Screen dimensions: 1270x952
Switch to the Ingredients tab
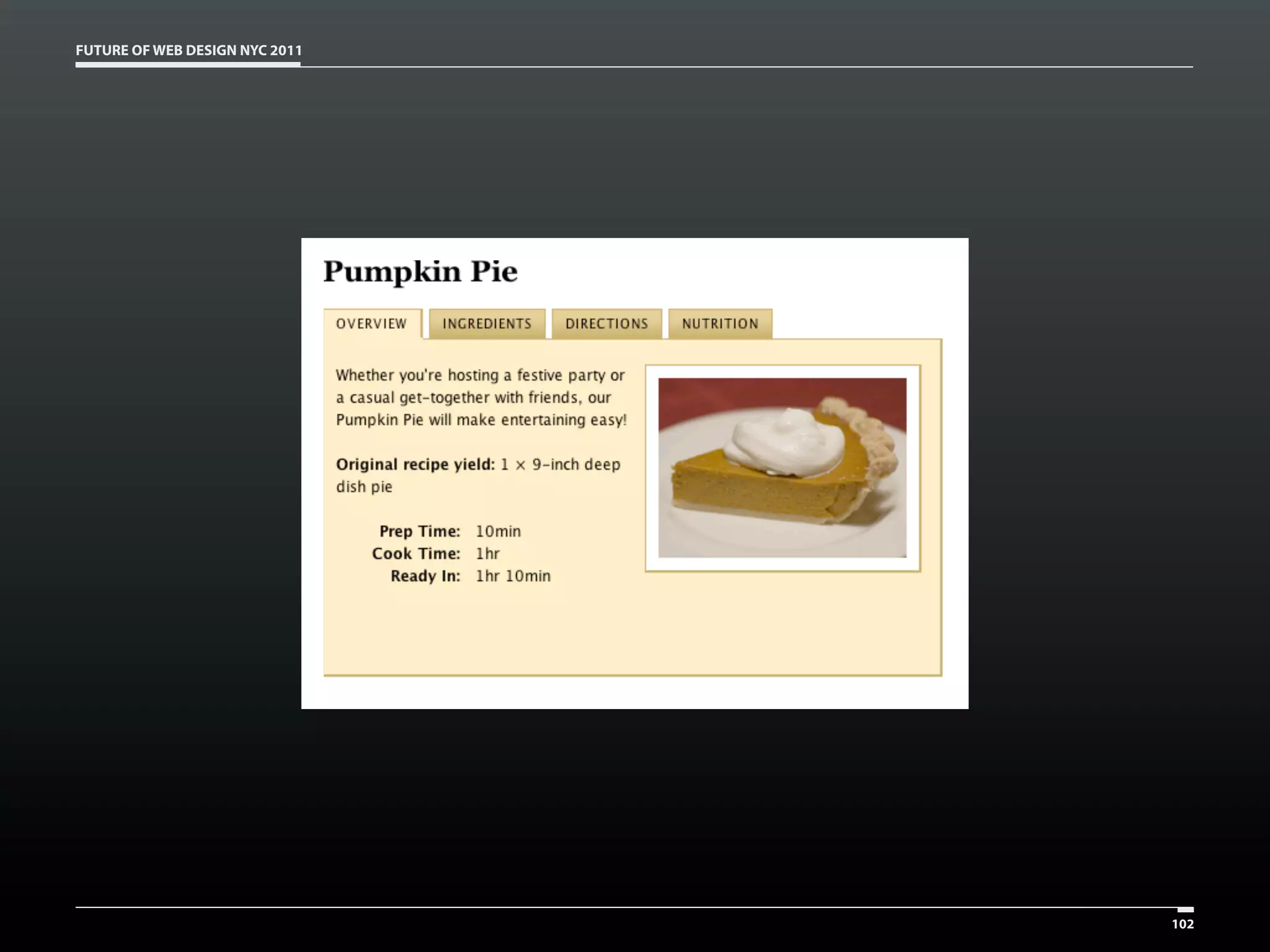click(x=487, y=324)
